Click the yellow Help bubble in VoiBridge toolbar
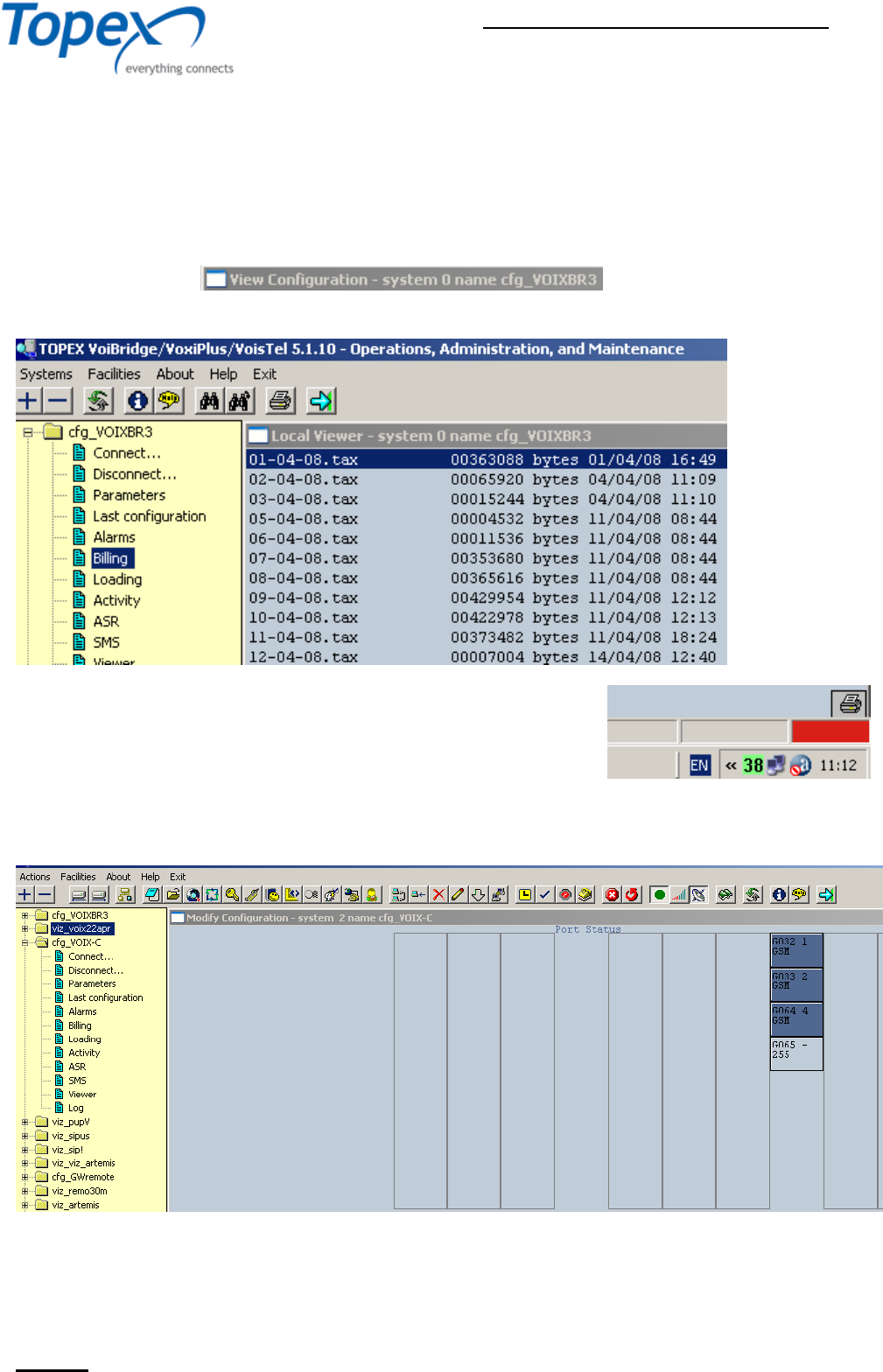Image resolution: width=883 pixels, height=1372 pixels. (168, 401)
